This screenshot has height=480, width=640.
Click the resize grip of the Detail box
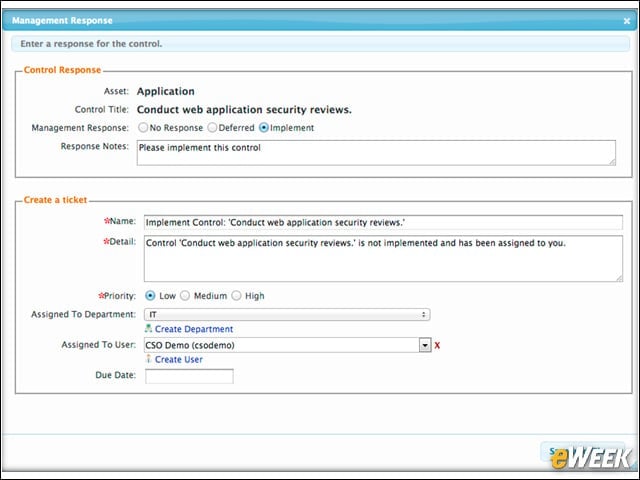[x=619, y=278]
